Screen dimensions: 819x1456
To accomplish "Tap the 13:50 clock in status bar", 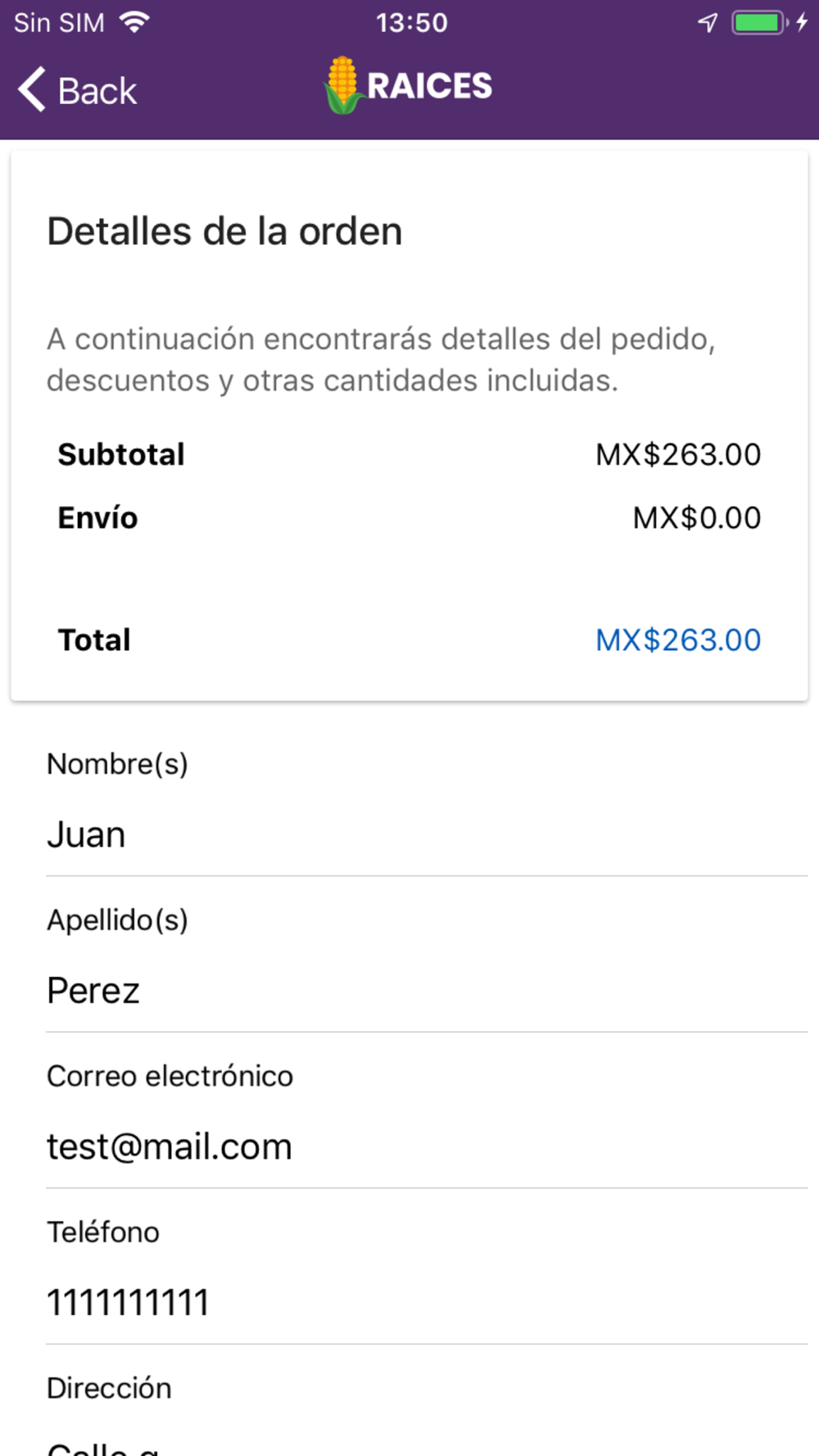I will pos(412,22).
